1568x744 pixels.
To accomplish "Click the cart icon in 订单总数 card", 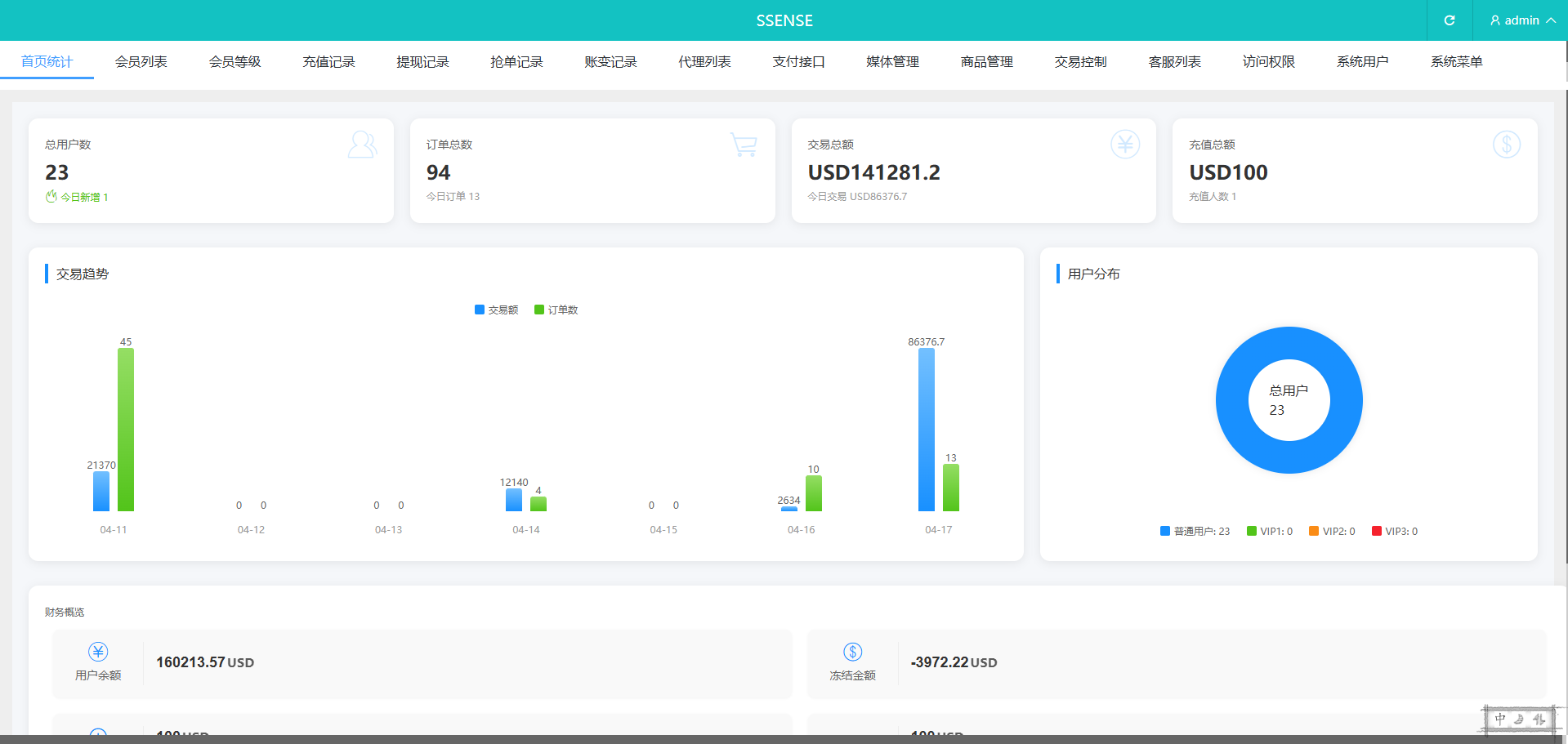I will (744, 145).
